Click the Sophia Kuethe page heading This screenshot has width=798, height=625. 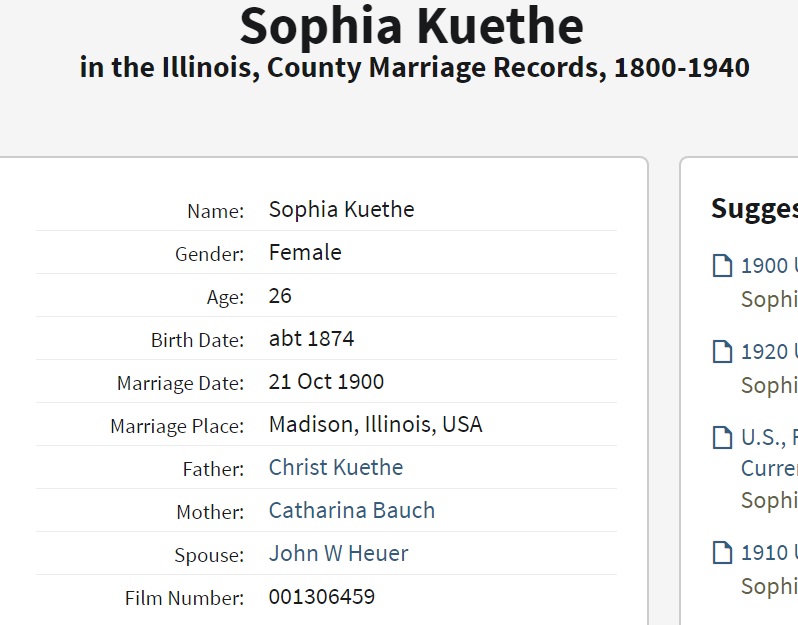(411, 27)
